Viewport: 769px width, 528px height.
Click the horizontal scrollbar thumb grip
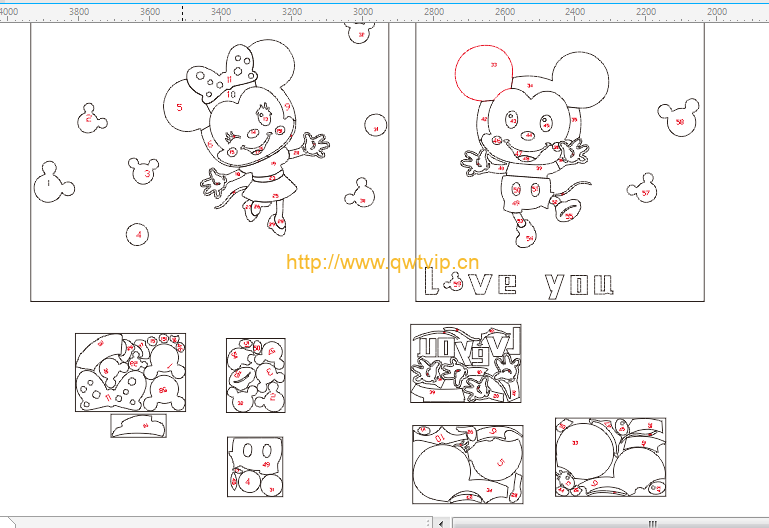click(652, 524)
